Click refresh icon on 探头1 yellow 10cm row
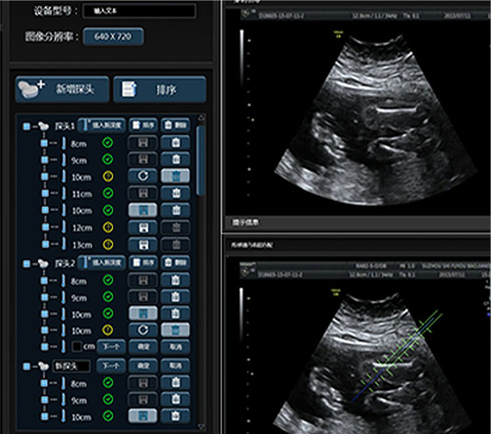 point(143,176)
